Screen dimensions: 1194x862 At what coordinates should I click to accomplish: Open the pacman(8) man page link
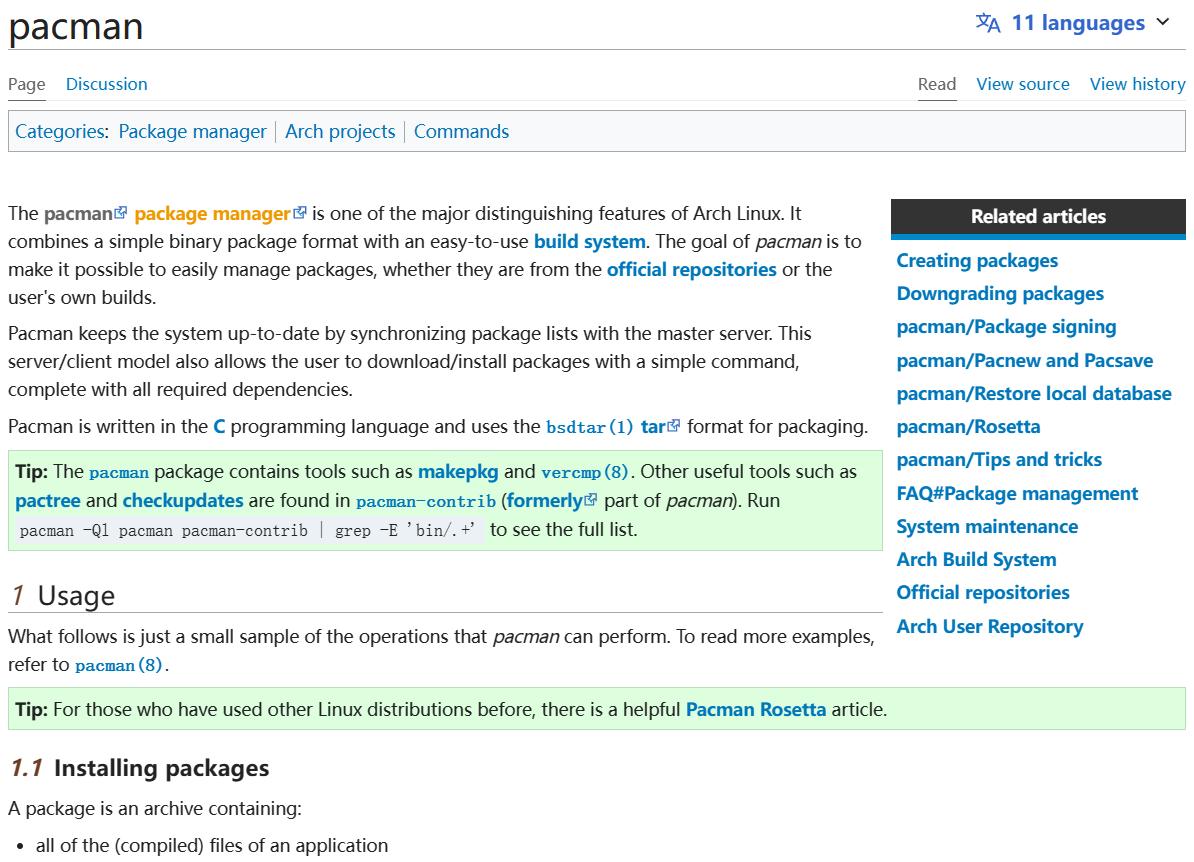point(121,665)
